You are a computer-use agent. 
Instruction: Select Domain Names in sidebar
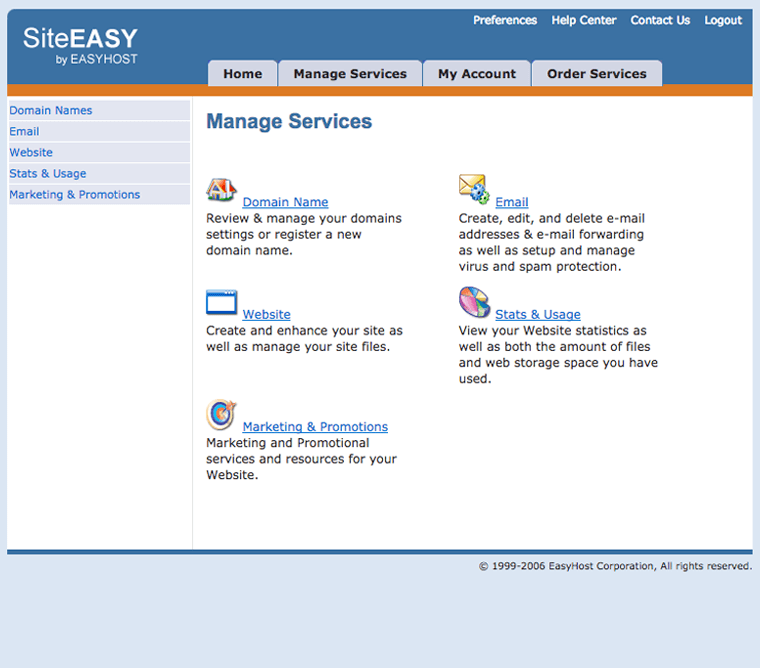coord(99,111)
